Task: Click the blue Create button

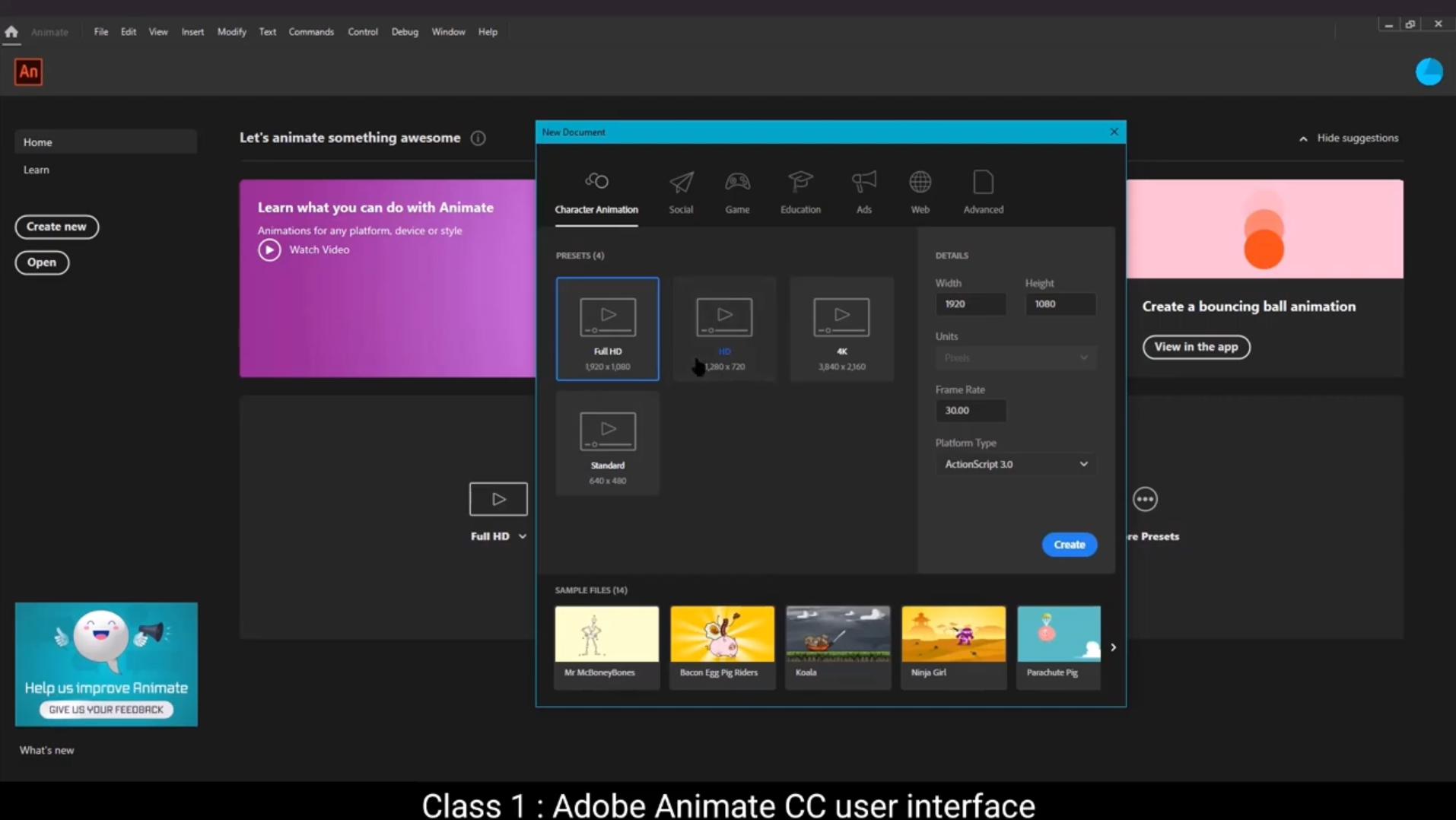Action: click(x=1069, y=545)
